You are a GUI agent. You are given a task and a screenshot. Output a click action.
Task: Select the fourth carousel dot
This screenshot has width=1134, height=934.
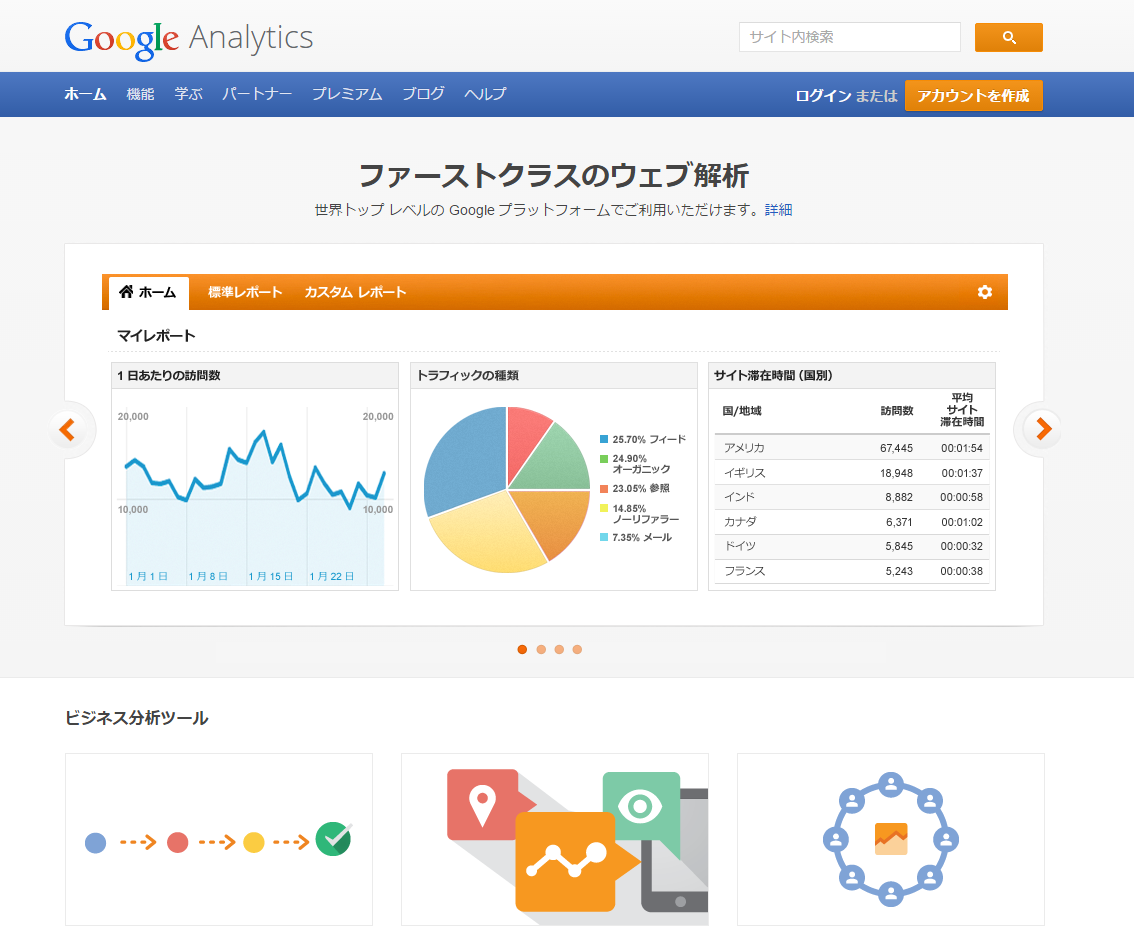[577, 649]
